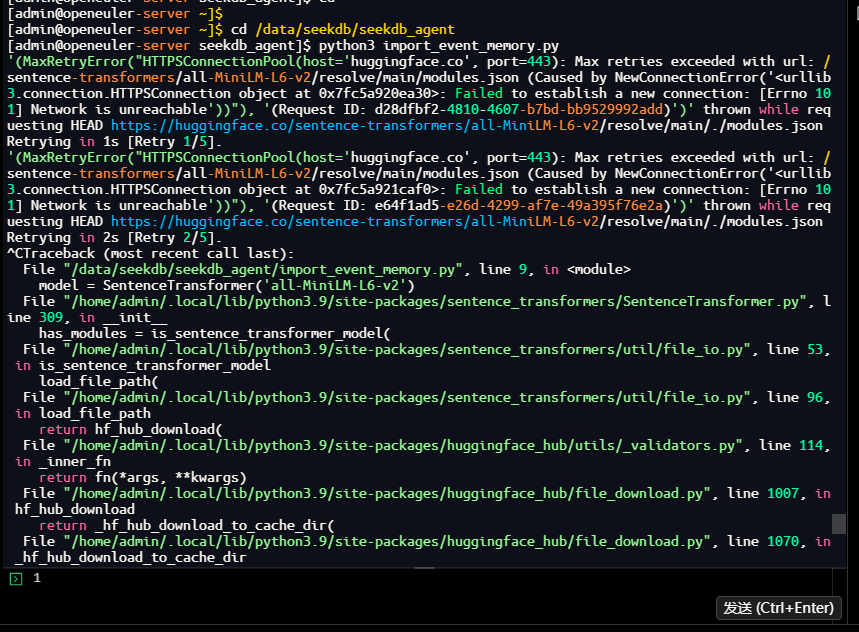The image size is (859, 632).
Task: Click the Retrying in 2s [Retry 2/5] line
Action: (114, 237)
